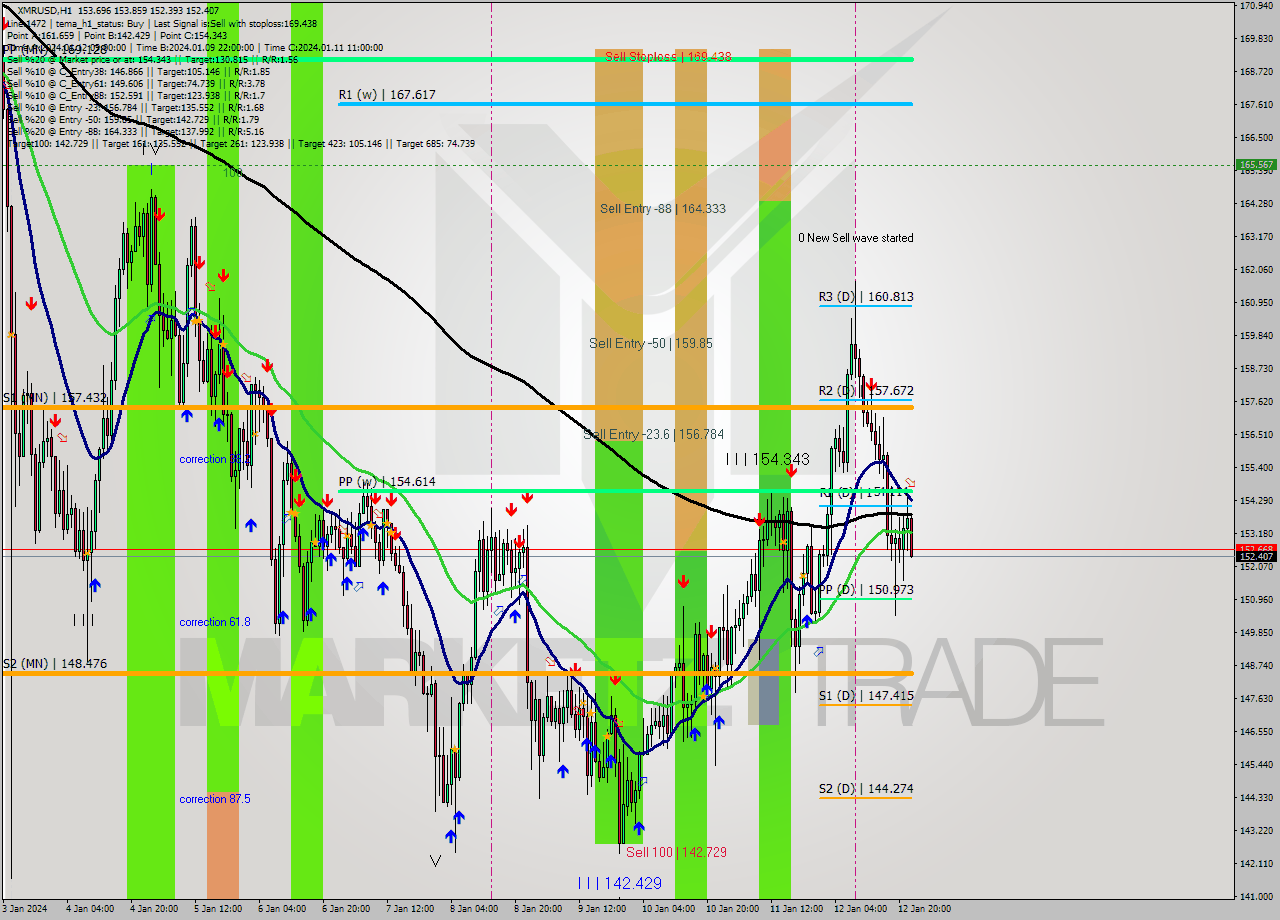This screenshot has height=920, width=1280.
Task: Click the 162.060 price axis value
Action: [x=1256, y=270]
